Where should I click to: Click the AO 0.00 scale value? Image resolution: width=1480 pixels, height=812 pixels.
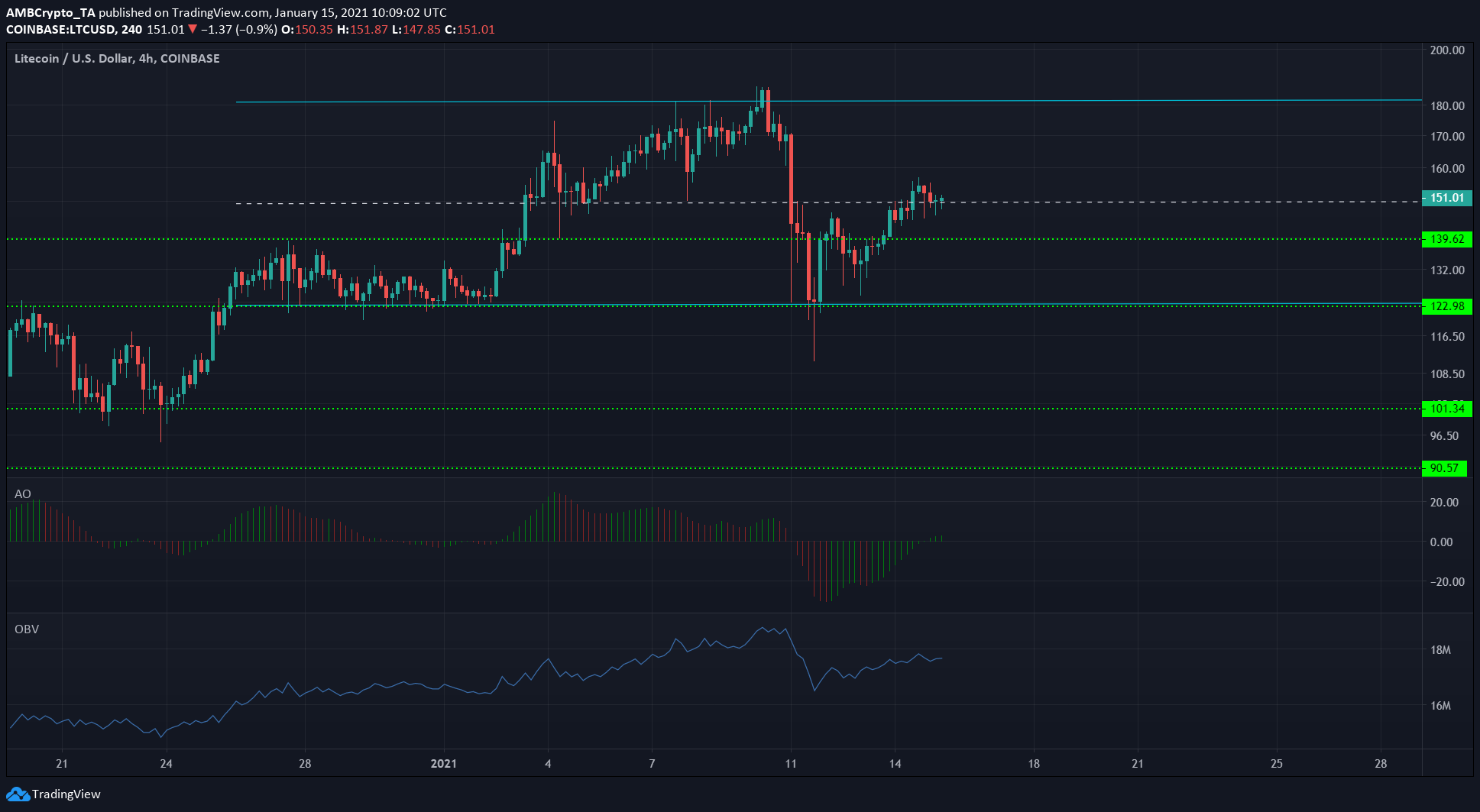pos(1441,542)
